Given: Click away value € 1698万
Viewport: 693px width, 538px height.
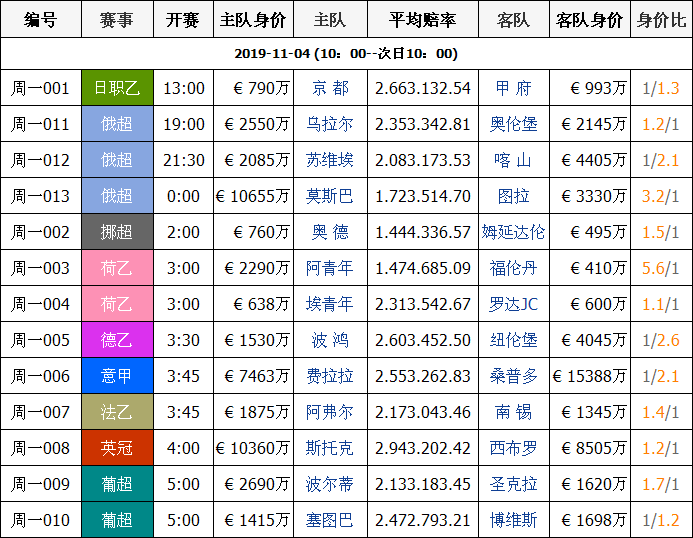Looking at the screenshot, I should [594, 520].
